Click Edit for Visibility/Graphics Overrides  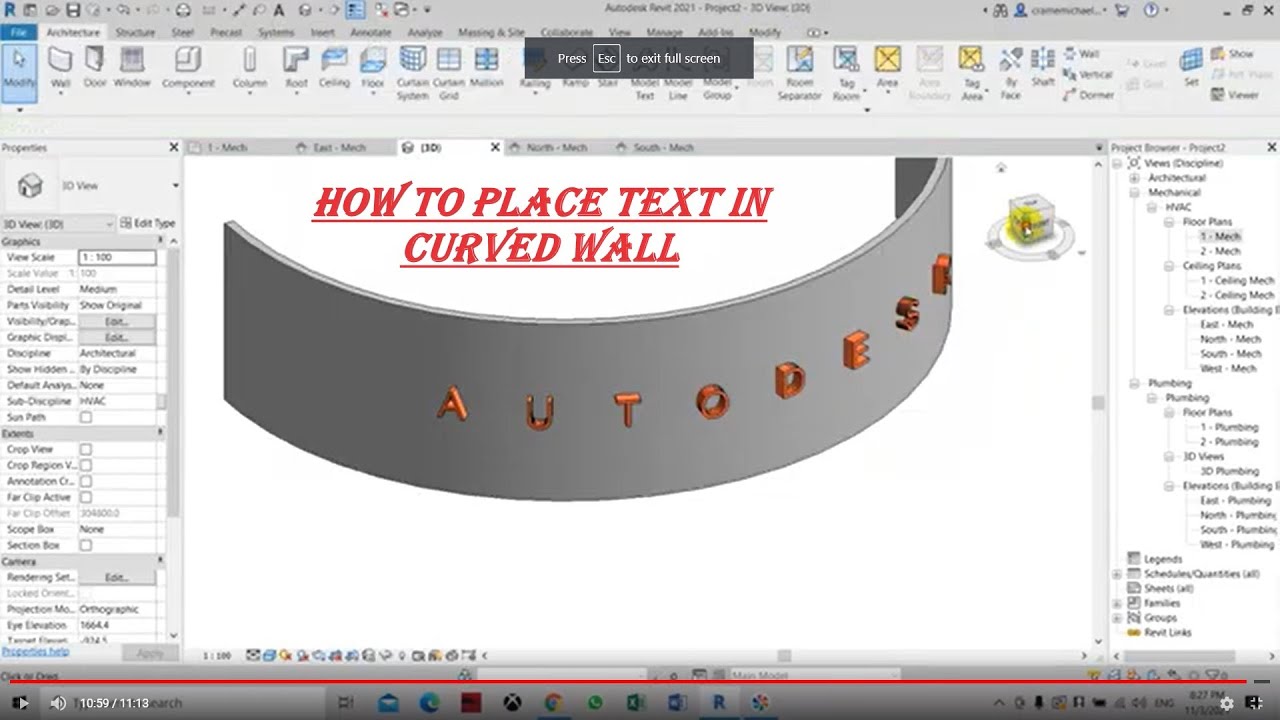117,321
